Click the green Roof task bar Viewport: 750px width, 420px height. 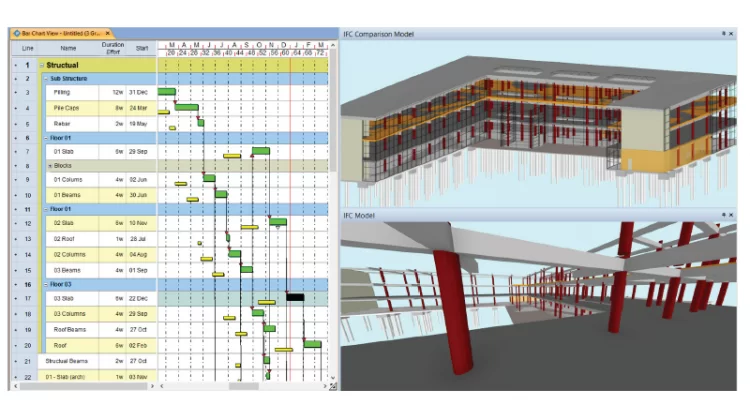pyautogui.click(x=312, y=344)
